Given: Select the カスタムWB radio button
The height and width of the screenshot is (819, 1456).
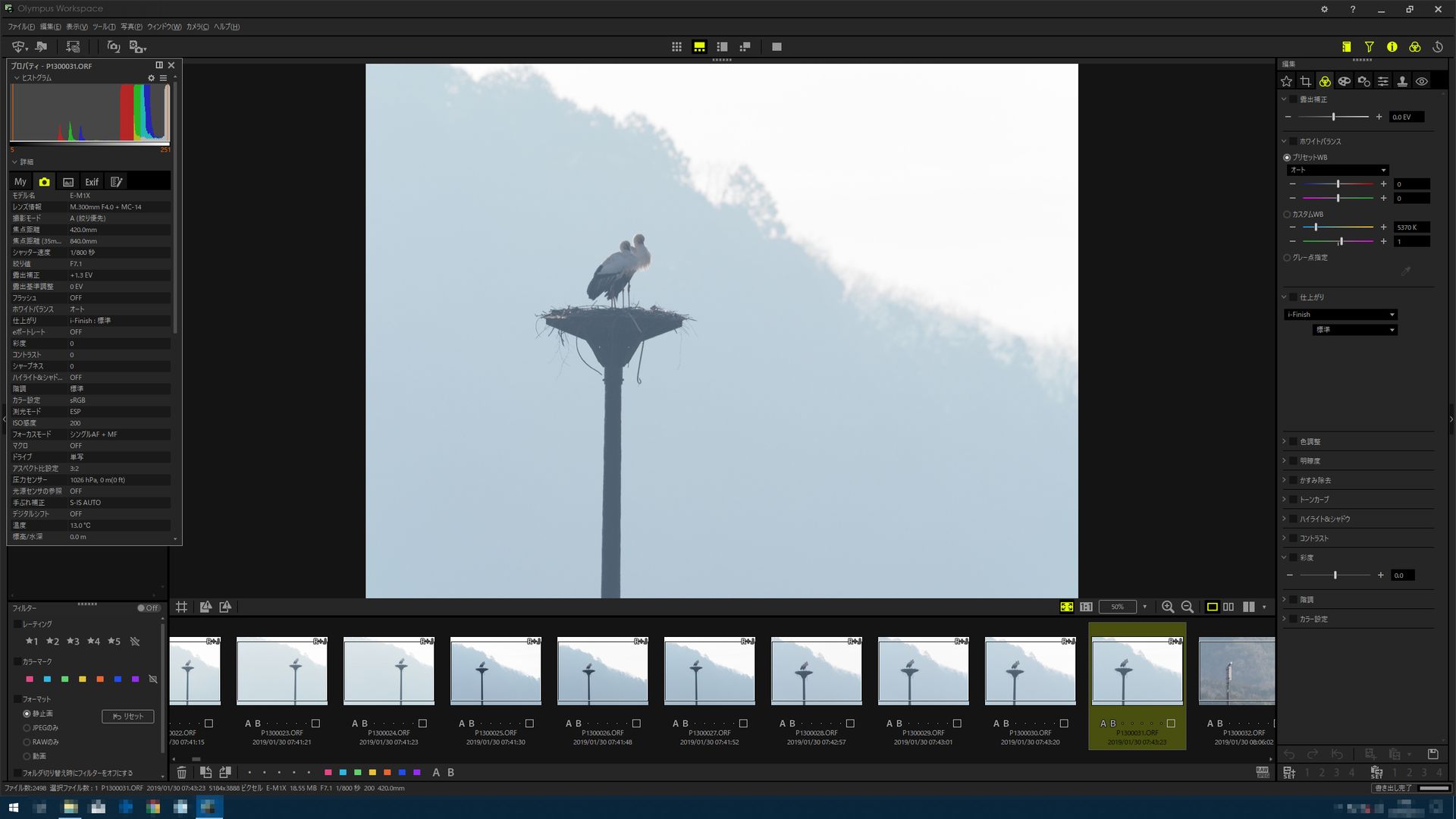Looking at the screenshot, I should (1287, 215).
